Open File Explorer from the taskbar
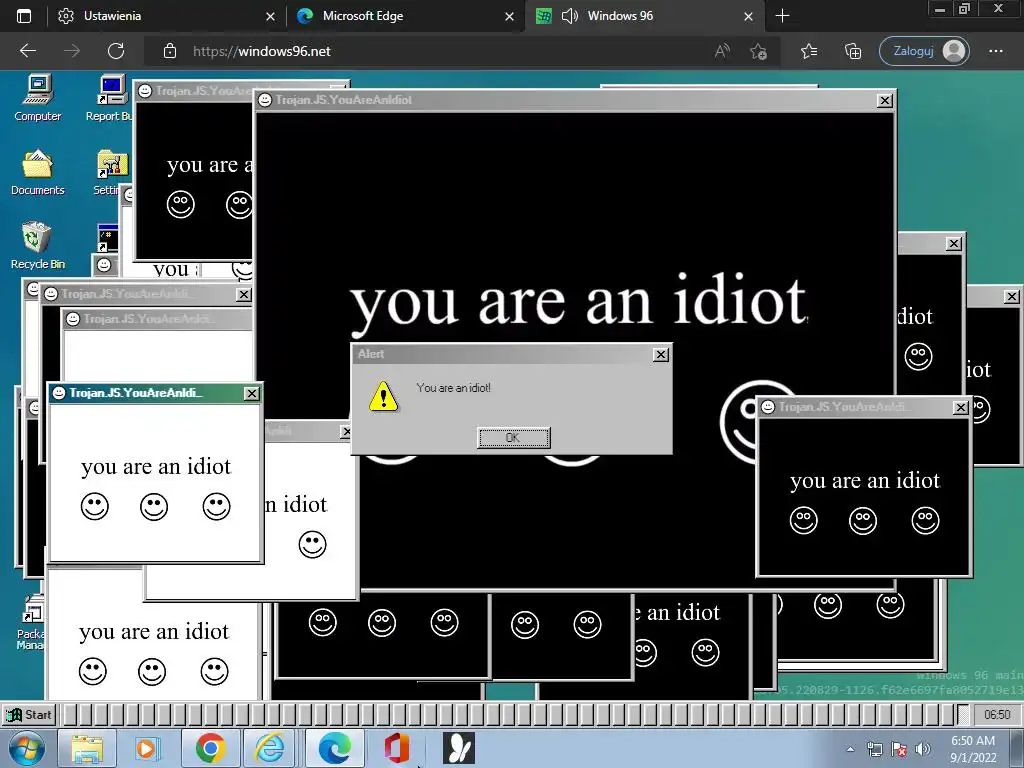This screenshot has height=768, width=1024. pyautogui.click(x=87, y=748)
